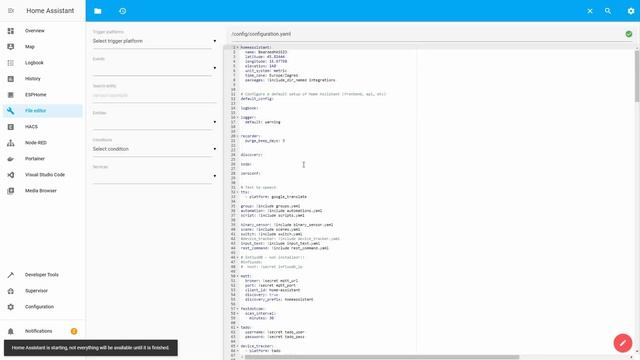Image resolution: width=640 pixels, height=360 pixels.
Task: Click the orange notifications count badge
Action: tap(74, 331)
